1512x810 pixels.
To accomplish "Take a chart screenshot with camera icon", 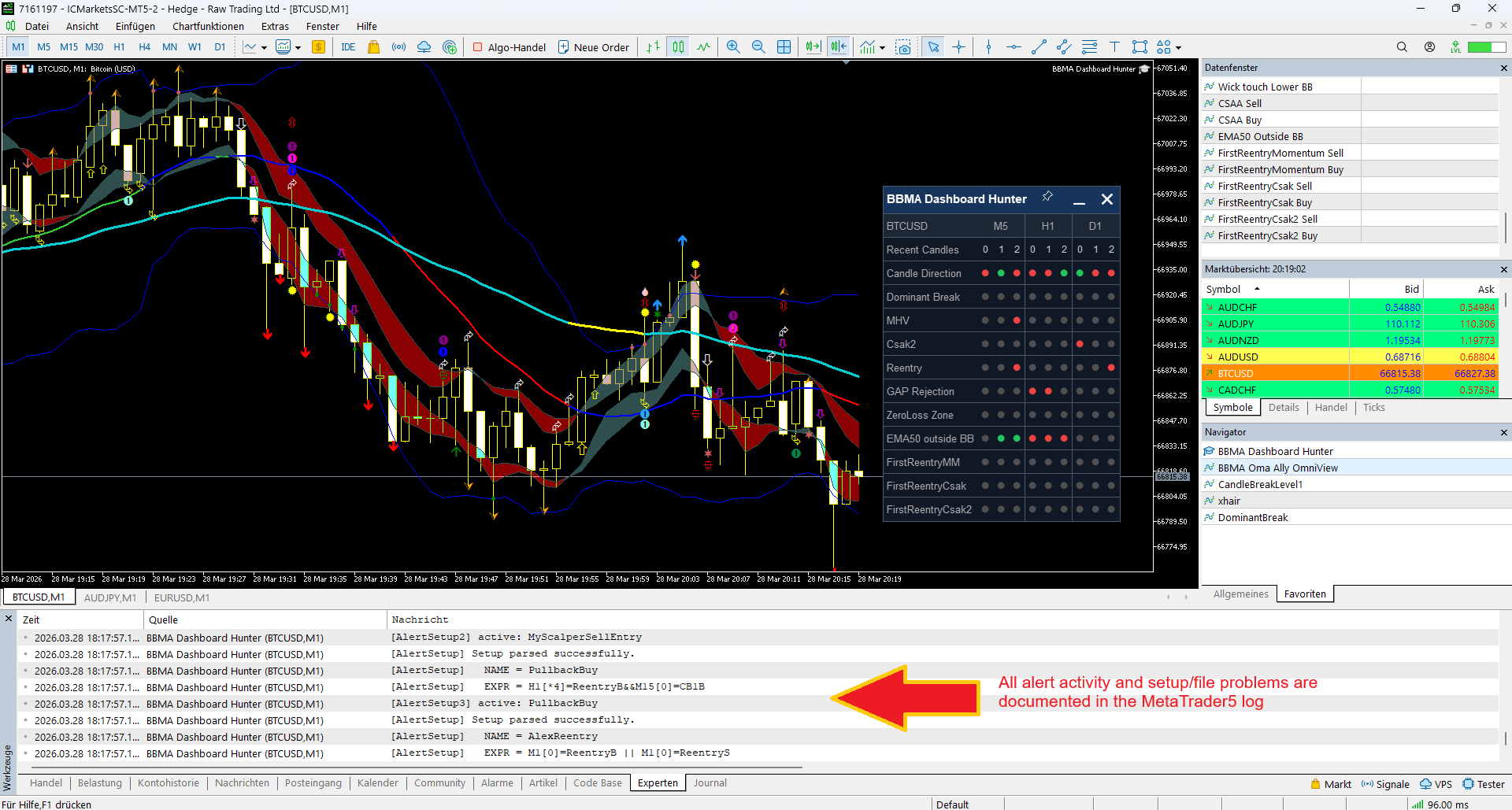I will pos(903,47).
